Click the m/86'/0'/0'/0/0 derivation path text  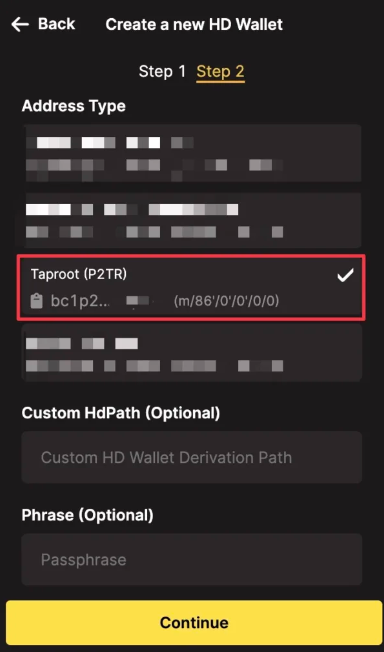coord(226,301)
